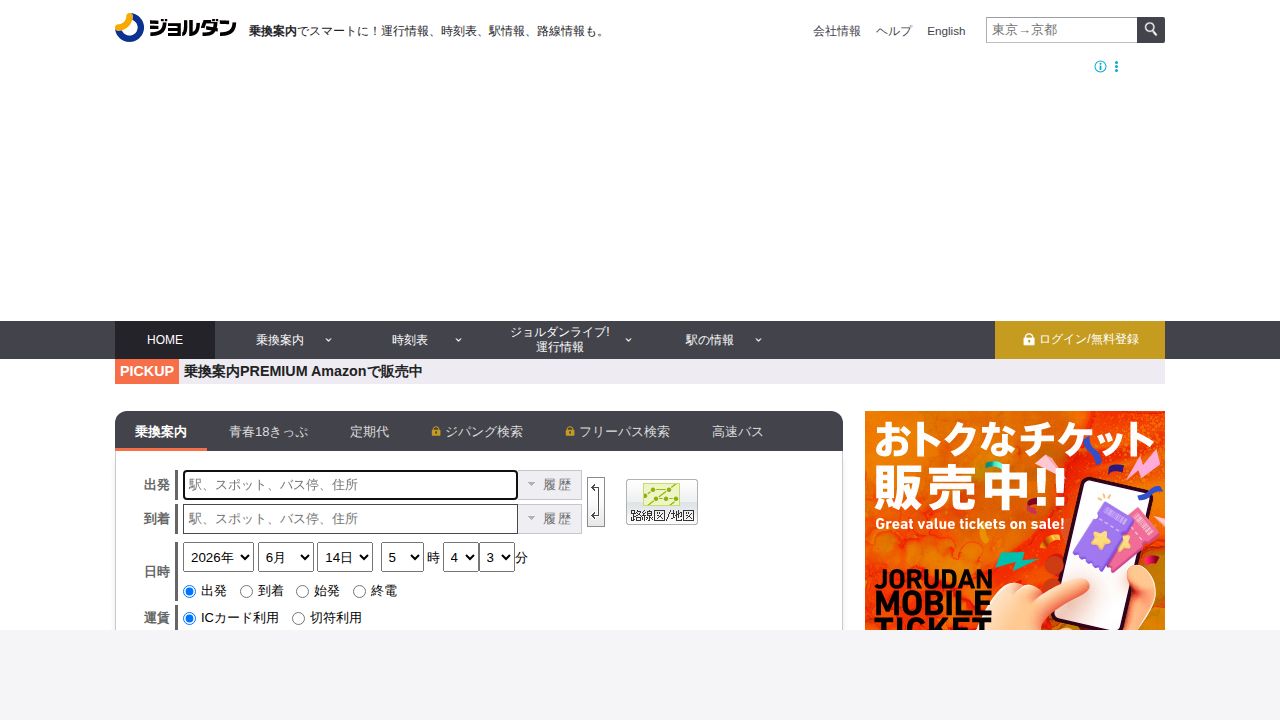Click the Jorudan logo

[x=176, y=28]
